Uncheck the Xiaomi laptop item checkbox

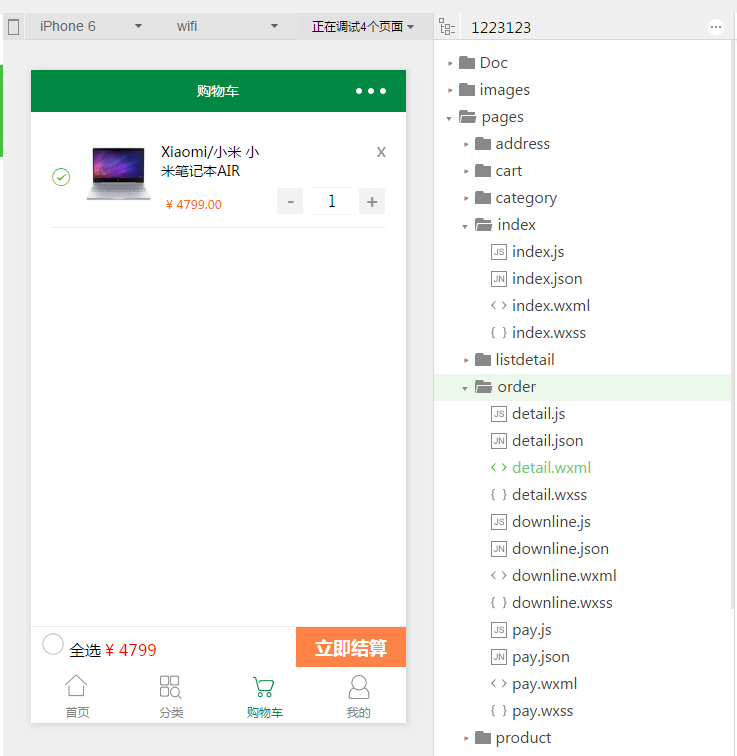pyautogui.click(x=61, y=177)
